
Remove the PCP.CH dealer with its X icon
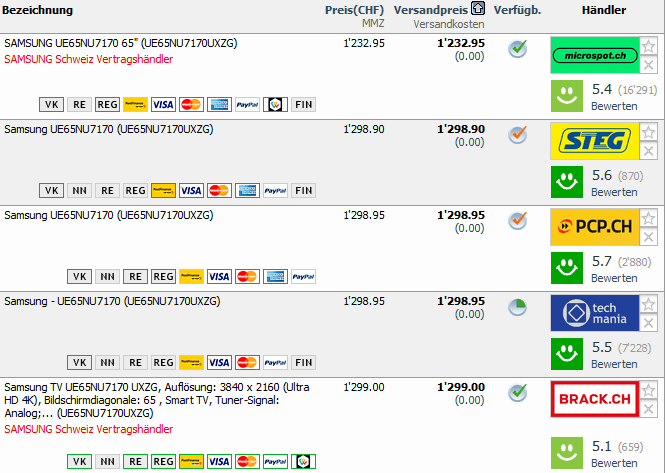click(647, 236)
